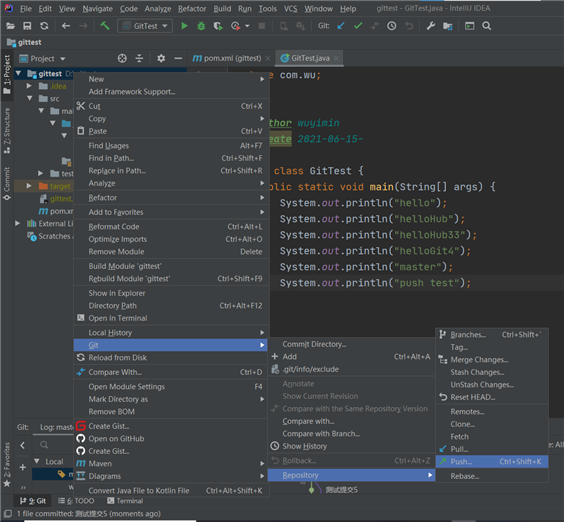This screenshot has height=522, width=564.
Task: Open the Terminal tool window tab
Action: point(125,501)
